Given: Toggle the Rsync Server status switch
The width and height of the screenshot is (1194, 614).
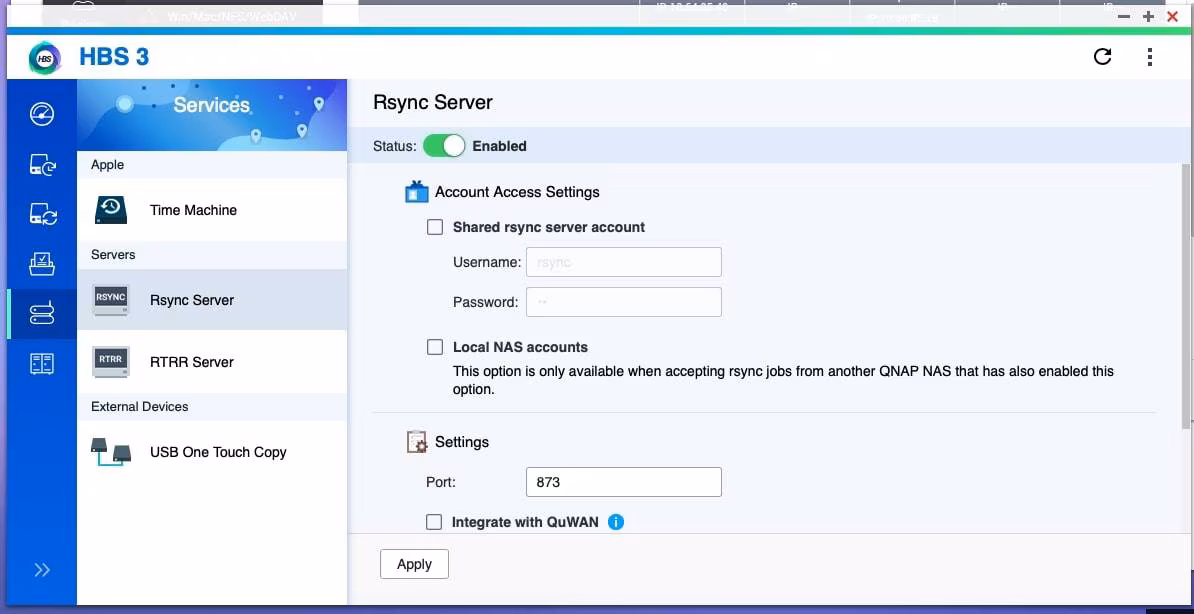Looking at the screenshot, I should (444, 146).
